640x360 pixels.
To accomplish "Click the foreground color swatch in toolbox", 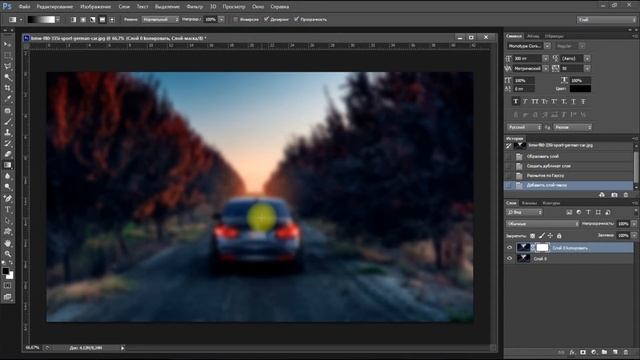I will (x=5, y=271).
